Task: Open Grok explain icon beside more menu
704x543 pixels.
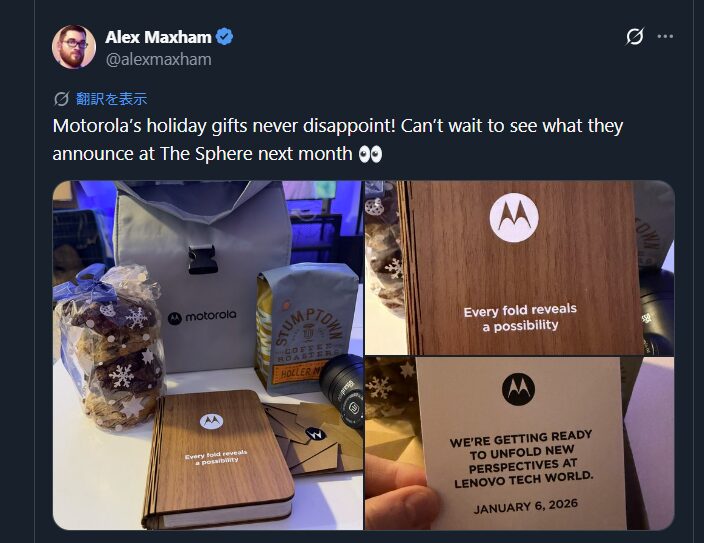Action: [635, 36]
